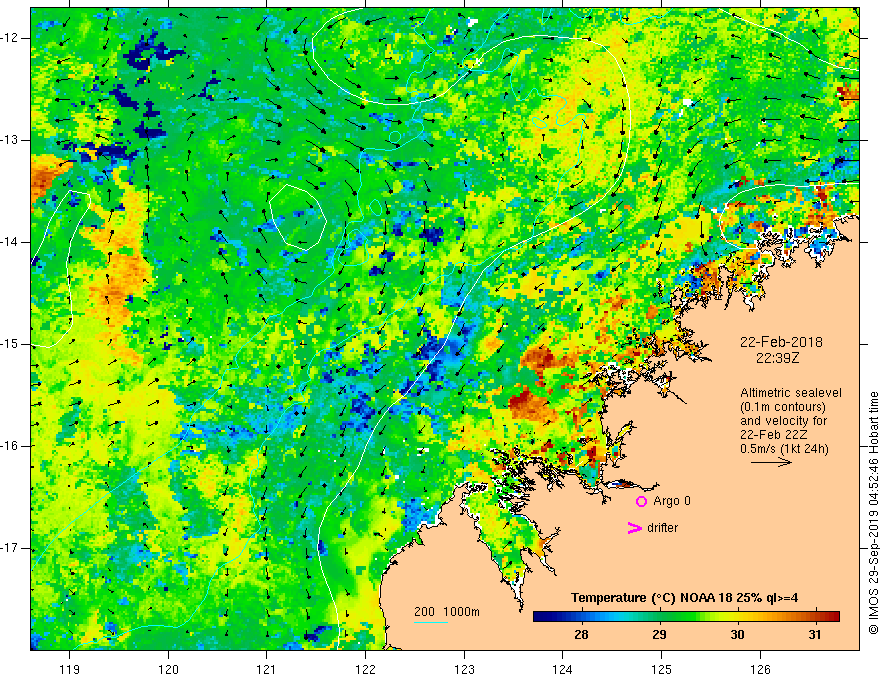Viewport: 880px width, 680px height.
Task: Click 'and velocity for' legend line
Action: 783,421
